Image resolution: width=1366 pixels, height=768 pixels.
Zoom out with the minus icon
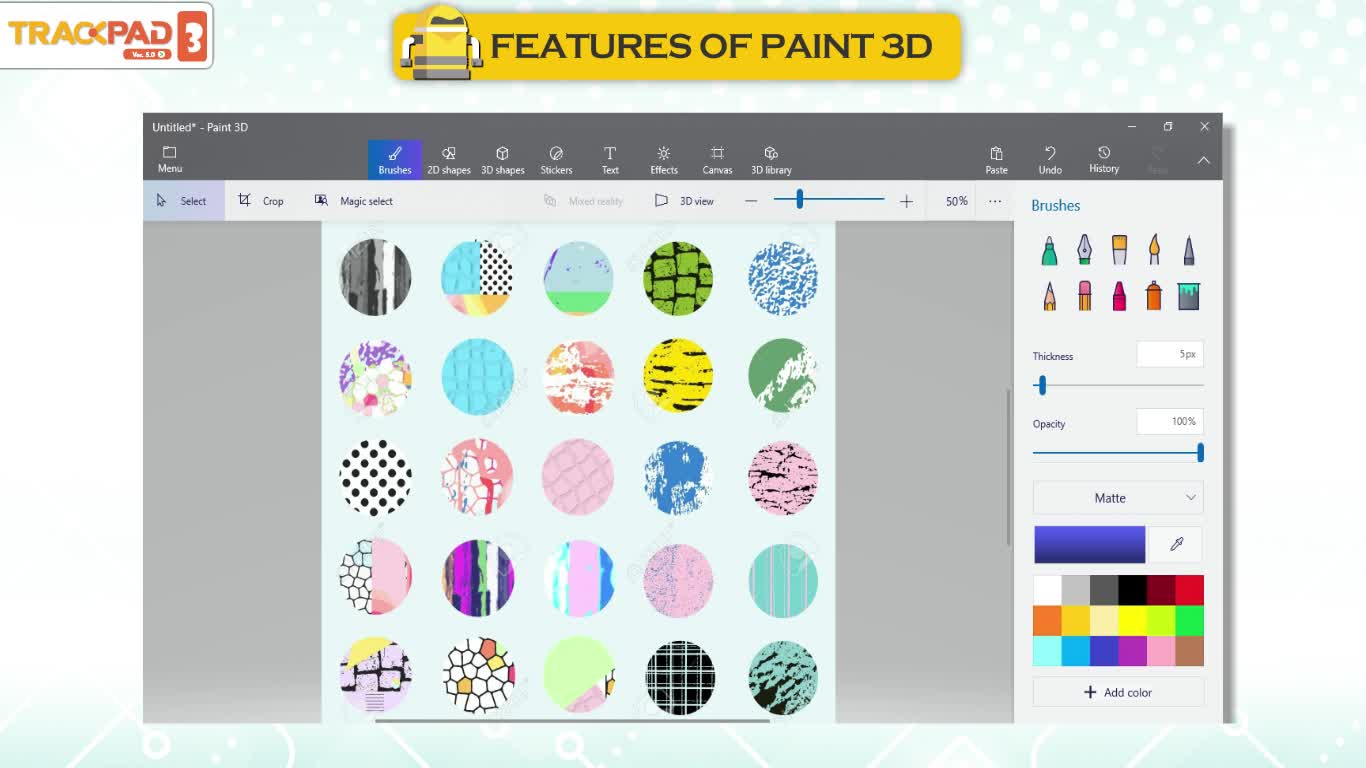click(751, 201)
